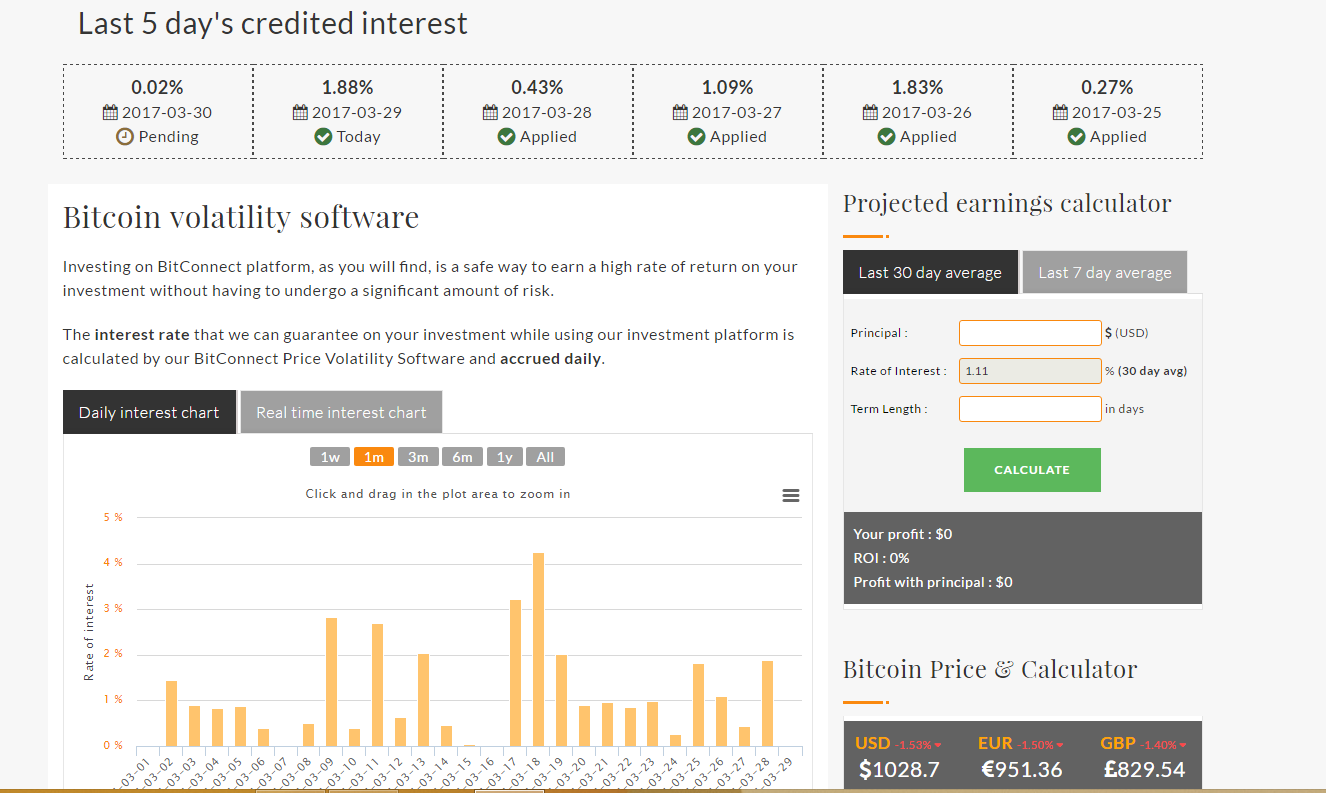Switch to Real time interest chart tab
The width and height of the screenshot is (1326, 793).
coord(341,412)
